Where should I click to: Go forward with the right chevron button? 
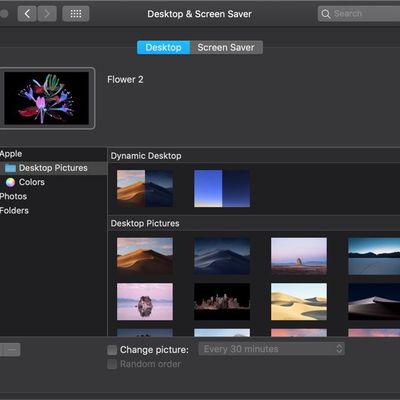47,14
